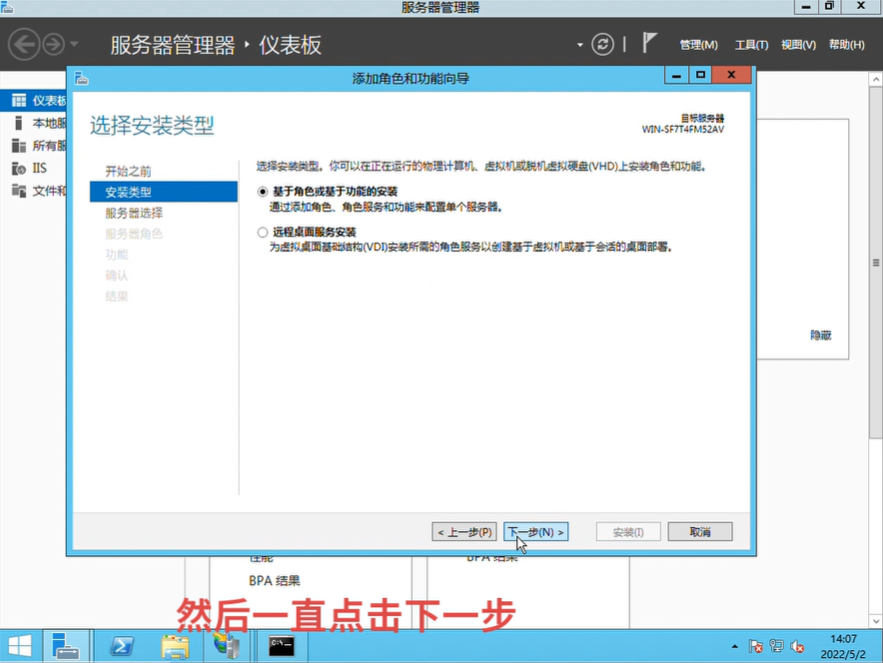The image size is (883, 663).
Task: Click the forward arrow in Server Manager header
Action: (54, 44)
